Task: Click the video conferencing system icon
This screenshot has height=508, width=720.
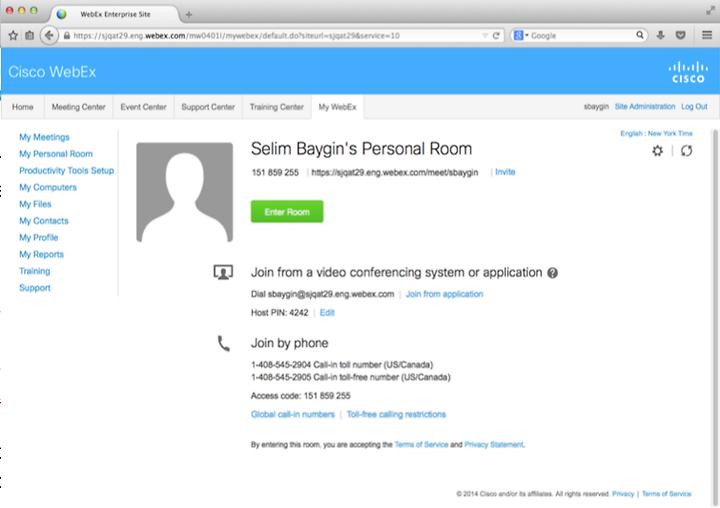Action: click(223, 272)
